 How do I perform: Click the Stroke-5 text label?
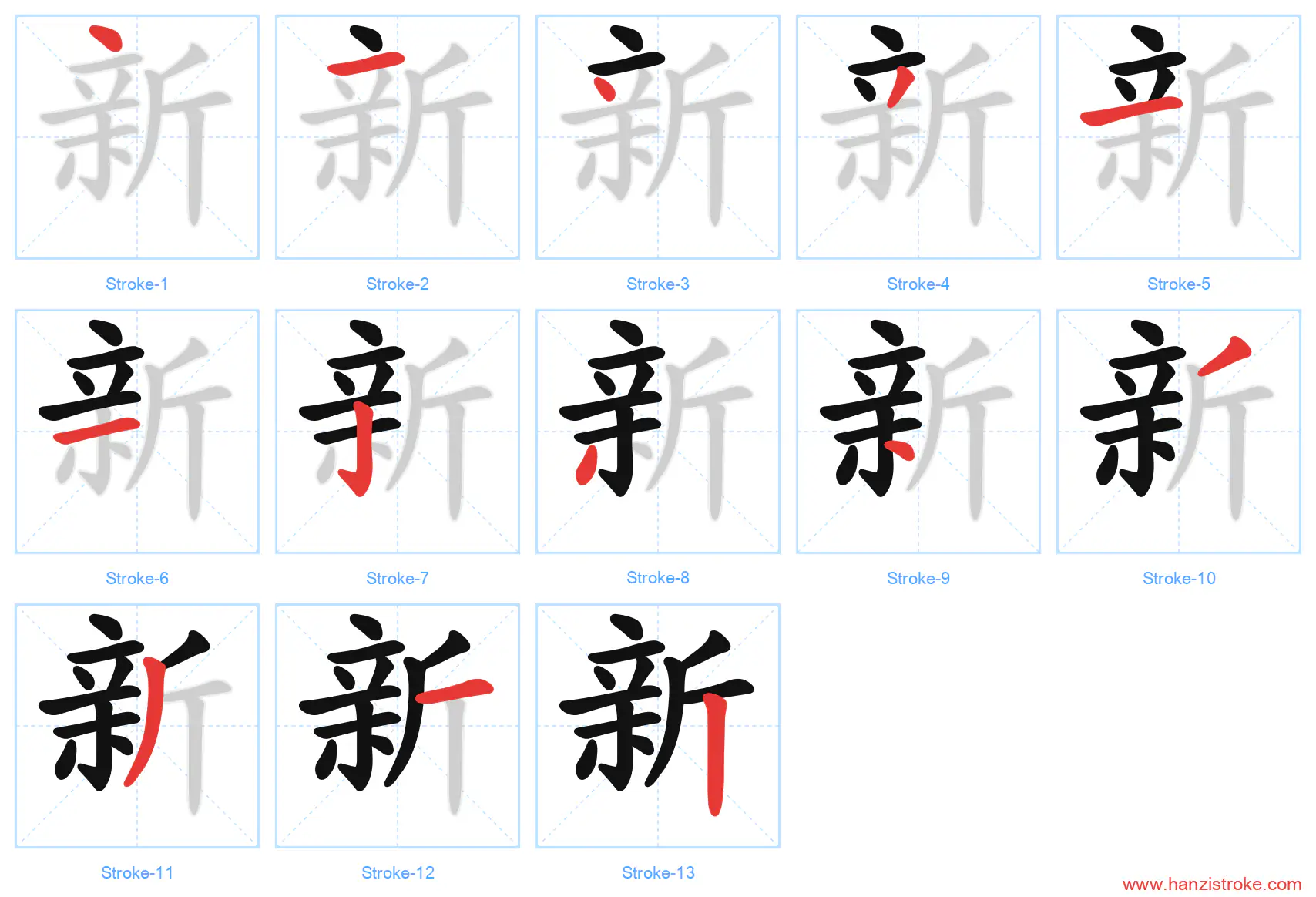(1179, 284)
